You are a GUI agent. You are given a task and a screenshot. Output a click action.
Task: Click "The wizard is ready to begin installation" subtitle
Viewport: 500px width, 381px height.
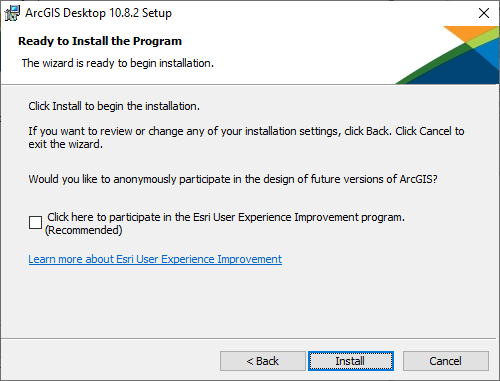(x=118, y=63)
